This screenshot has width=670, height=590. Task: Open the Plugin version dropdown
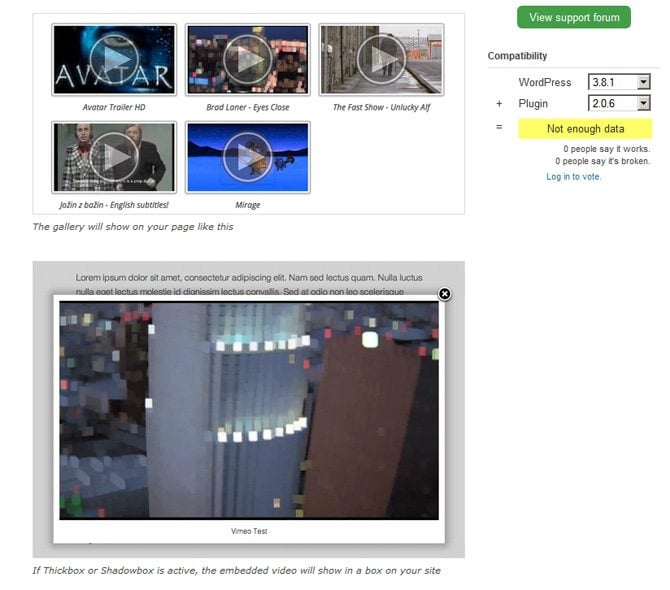coord(619,103)
